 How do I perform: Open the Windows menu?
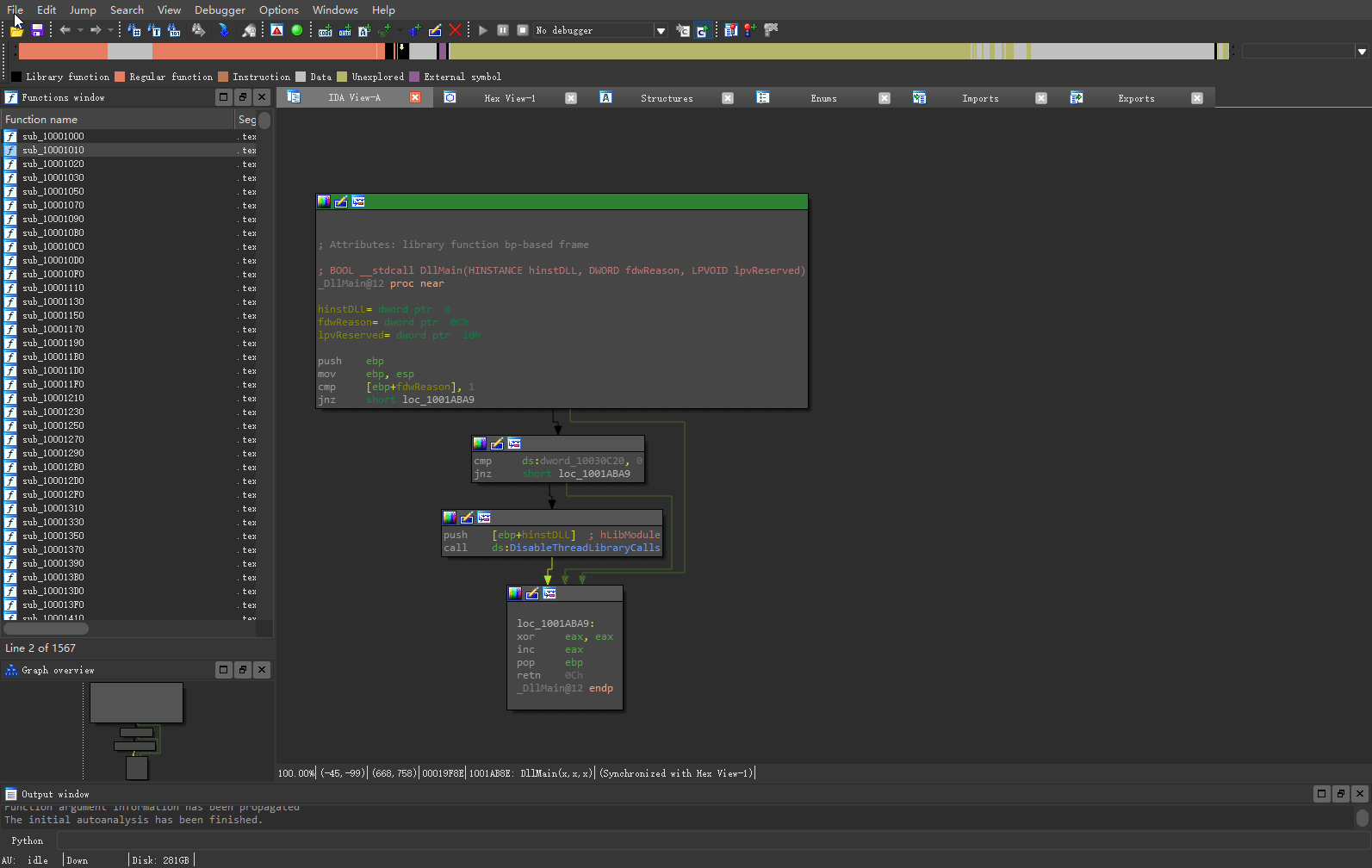pos(335,9)
